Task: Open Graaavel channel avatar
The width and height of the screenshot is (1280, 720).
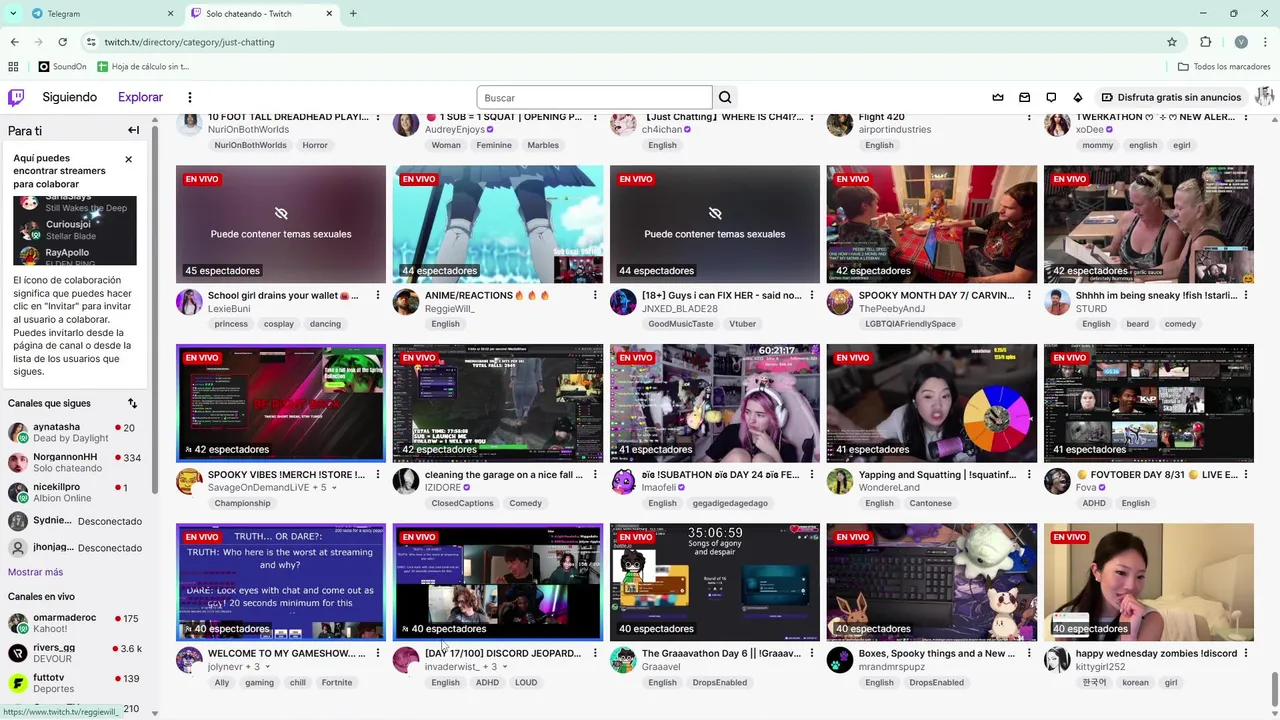Action: (623, 660)
